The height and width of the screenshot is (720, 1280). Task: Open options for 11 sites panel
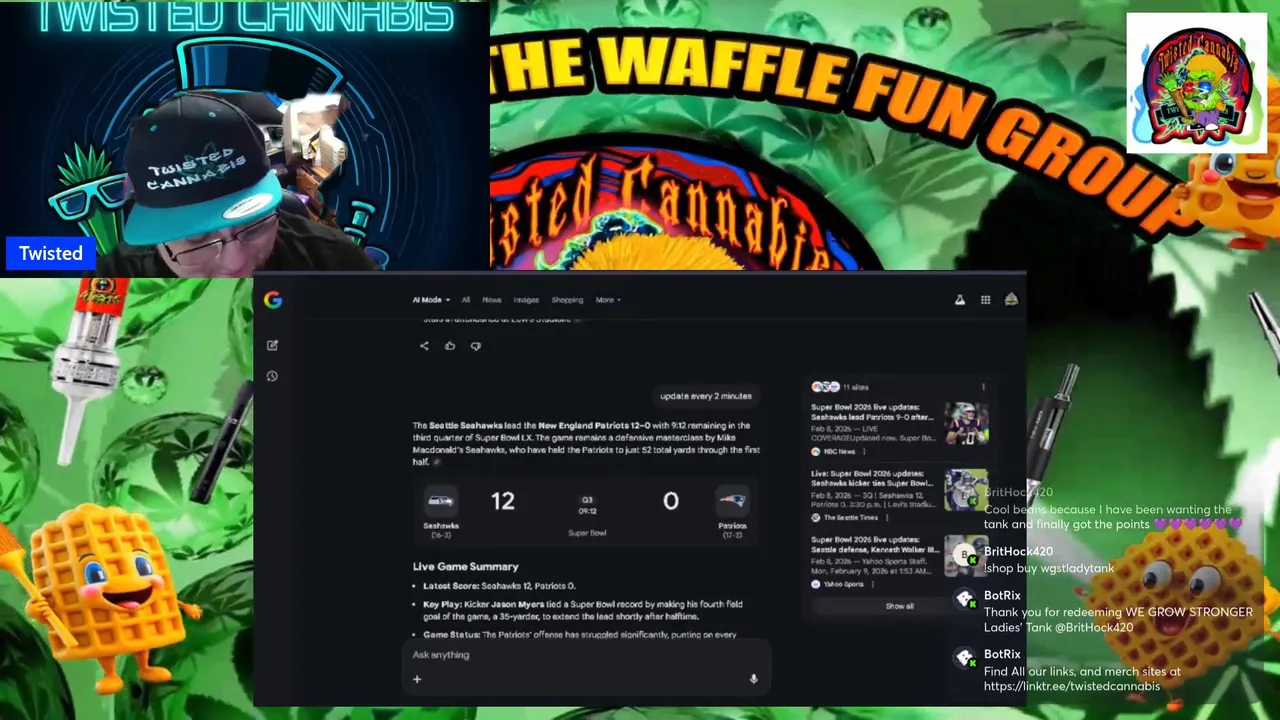(983, 387)
